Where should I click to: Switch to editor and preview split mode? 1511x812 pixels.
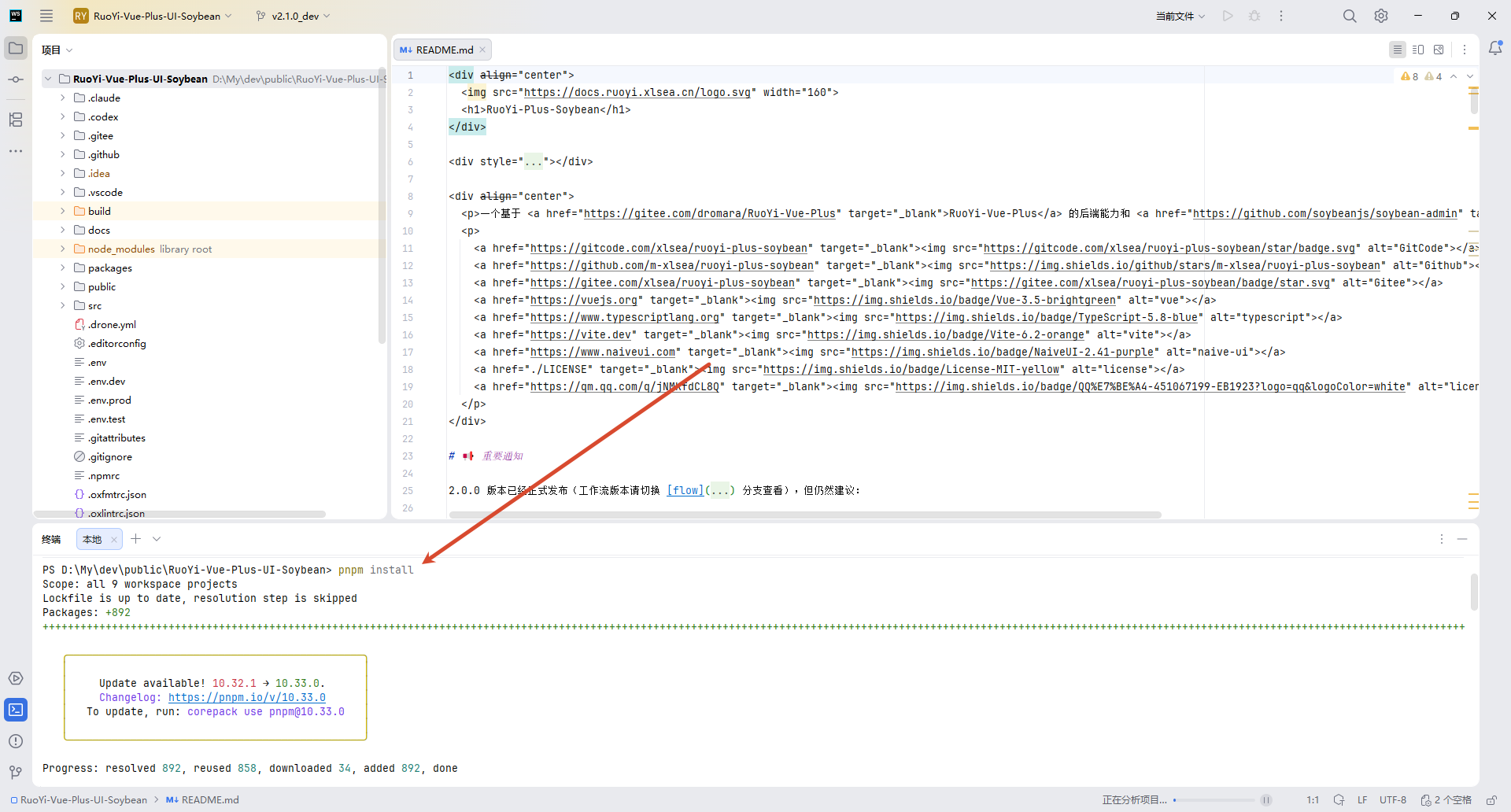point(1418,50)
